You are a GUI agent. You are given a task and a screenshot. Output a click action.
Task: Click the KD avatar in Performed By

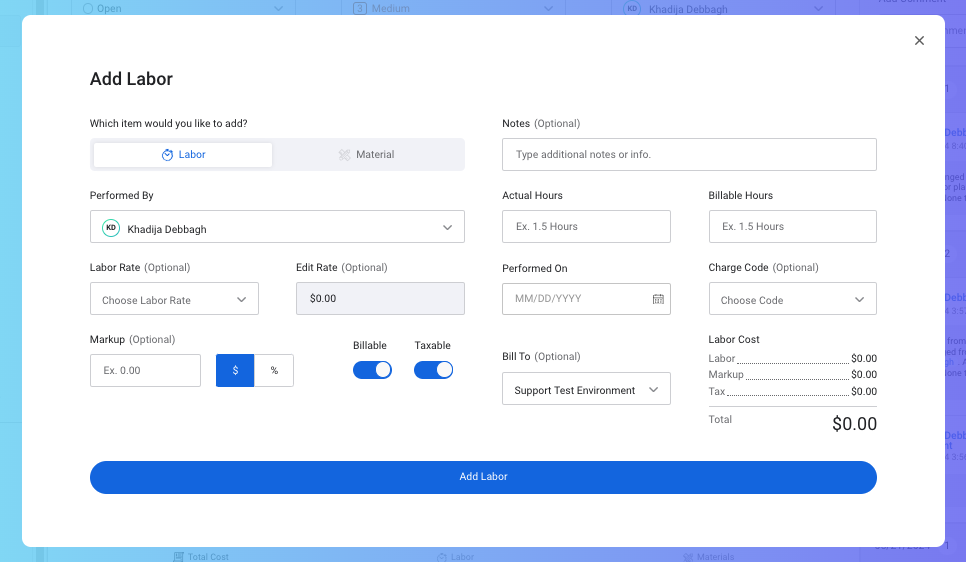[x=111, y=228]
